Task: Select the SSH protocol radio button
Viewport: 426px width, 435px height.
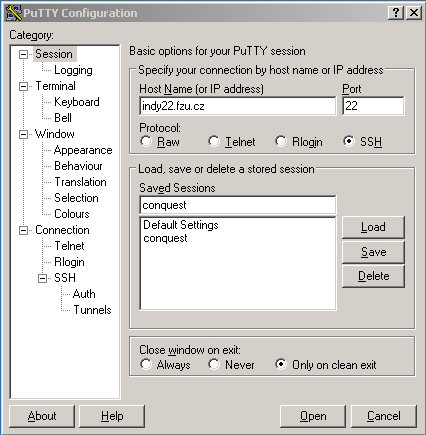Action: (x=349, y=141)
